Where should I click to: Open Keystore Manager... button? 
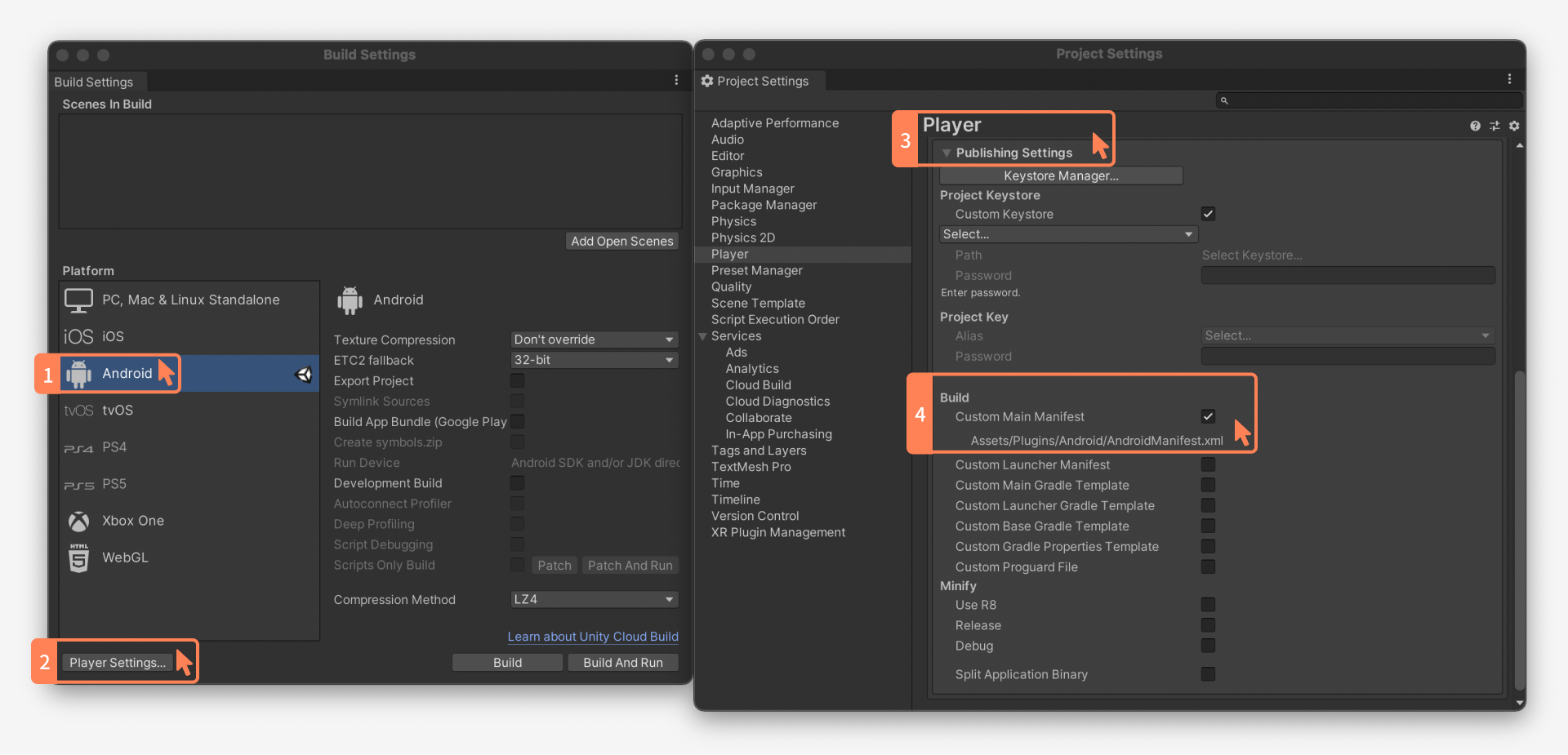coord(1061,175)
